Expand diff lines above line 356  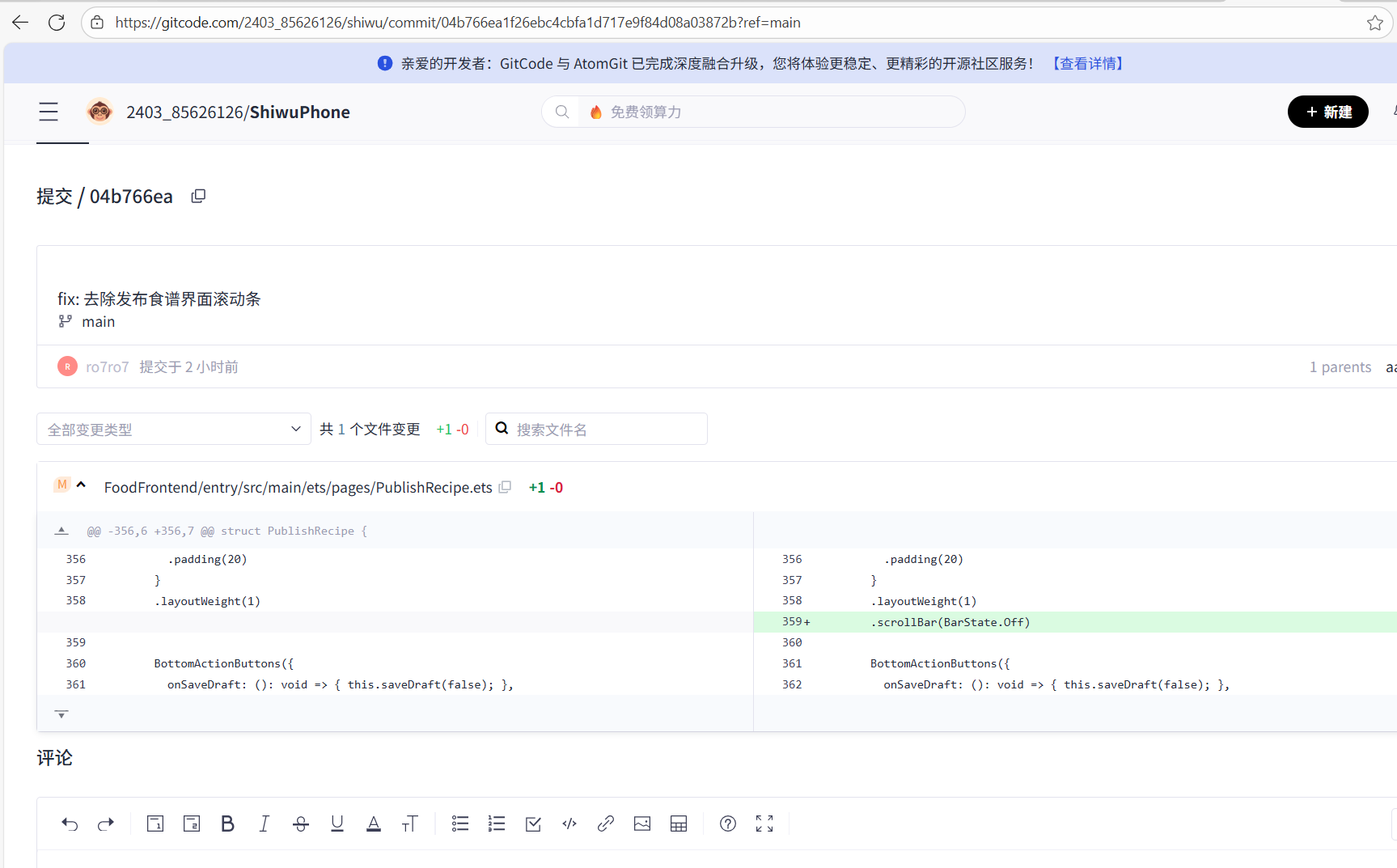click(x=61, y=531)
